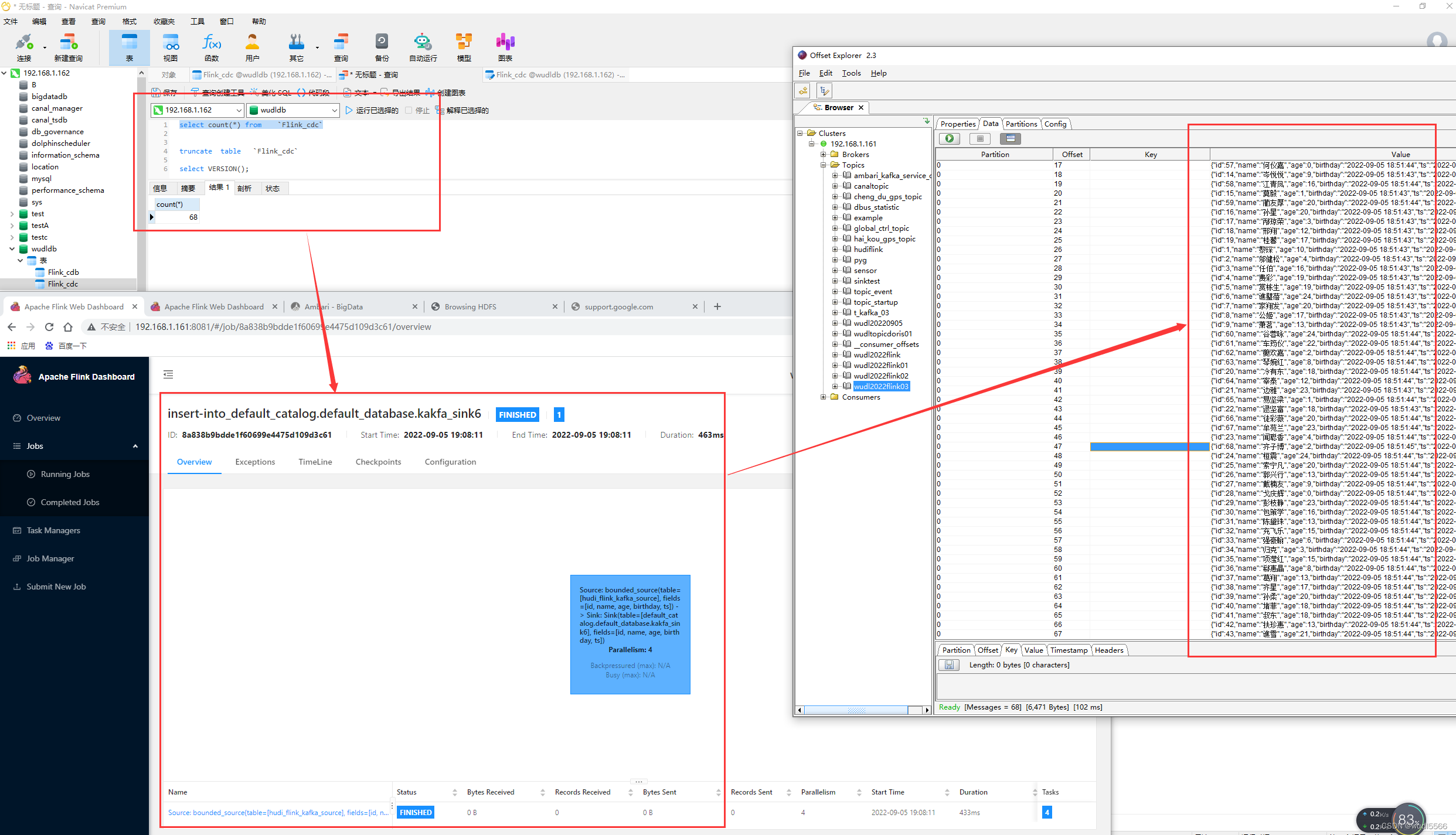Screen dimensions: 1456x835
Task: Open the Checkpoints tab of the job
Action: (378, 462)
